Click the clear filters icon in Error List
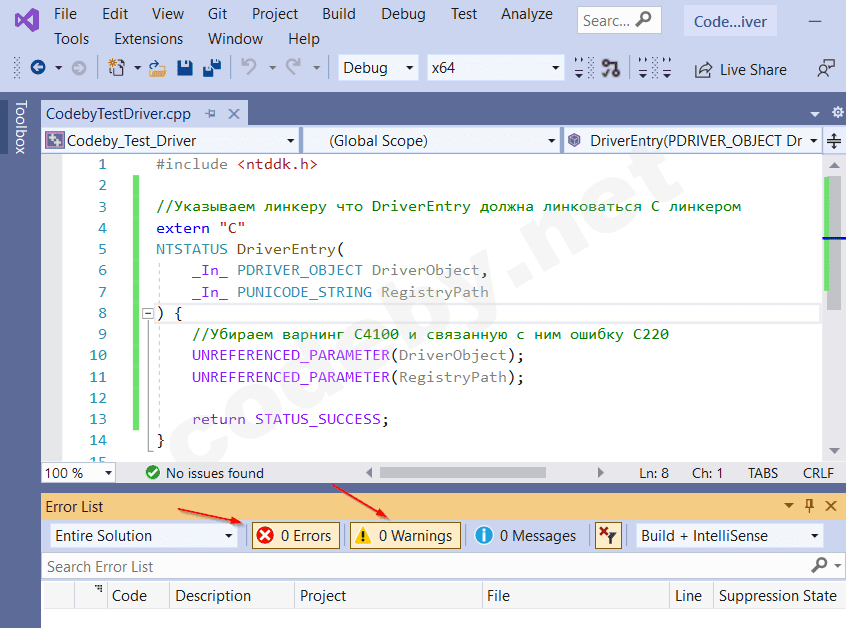This screenshot has width=846, height=628. pyautogui.click(x=608, y=536)
